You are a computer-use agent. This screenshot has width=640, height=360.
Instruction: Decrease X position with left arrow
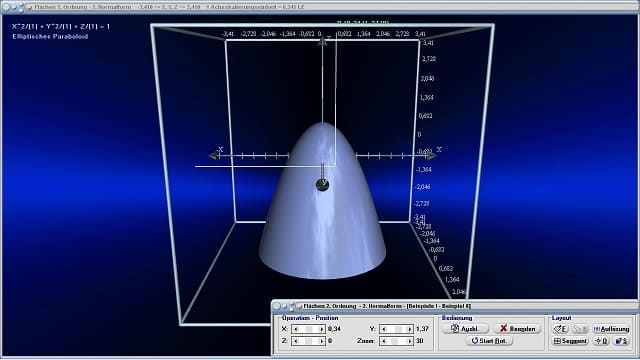pos(296,329)
